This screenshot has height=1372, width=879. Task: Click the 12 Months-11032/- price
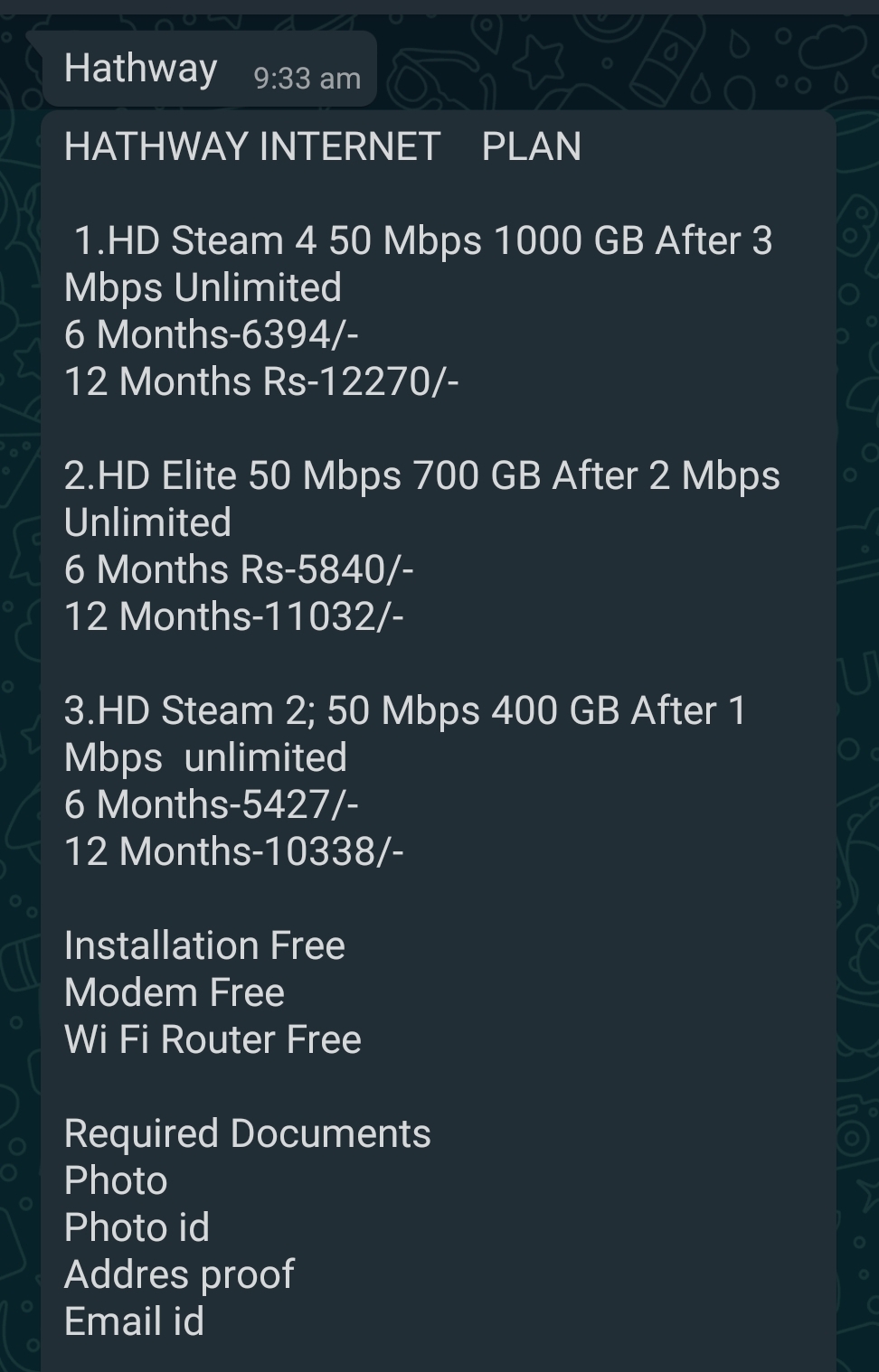point(233,617)
